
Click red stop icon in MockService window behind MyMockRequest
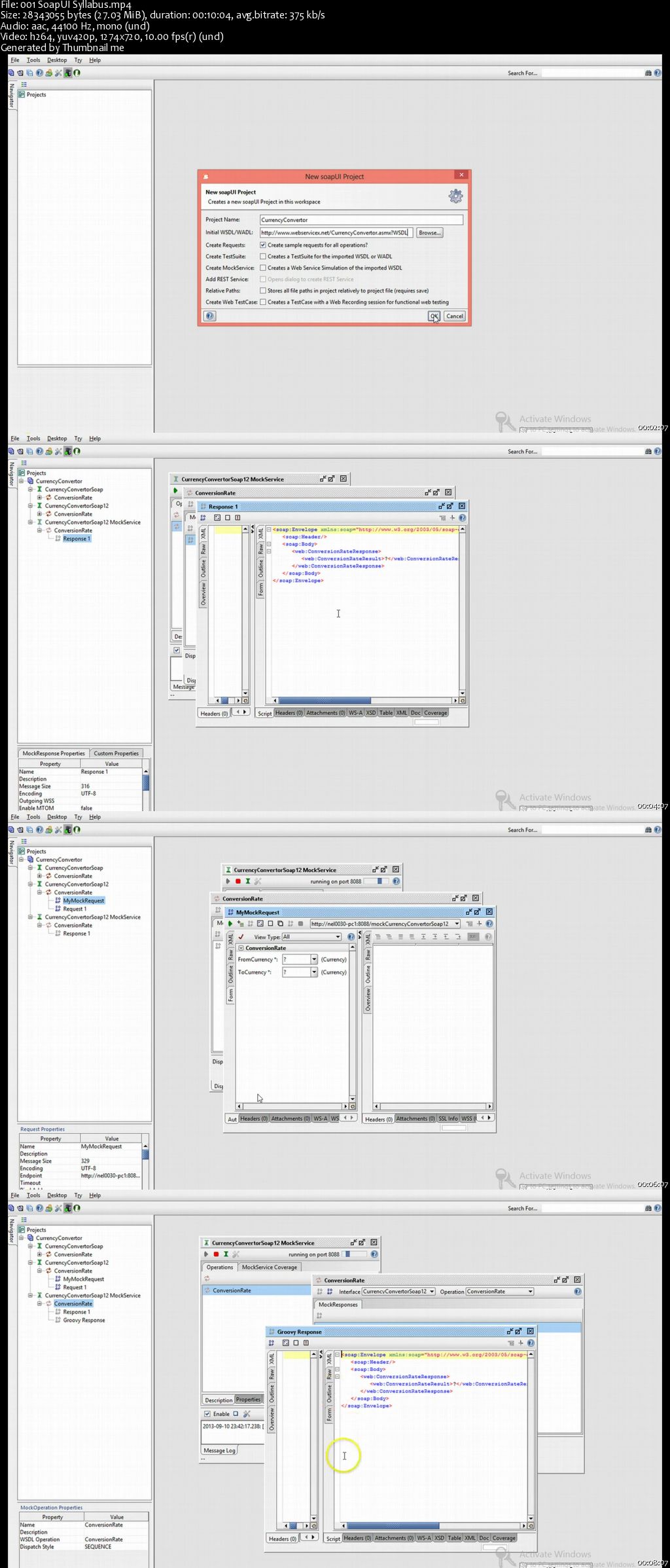click(x=238, y=881)
